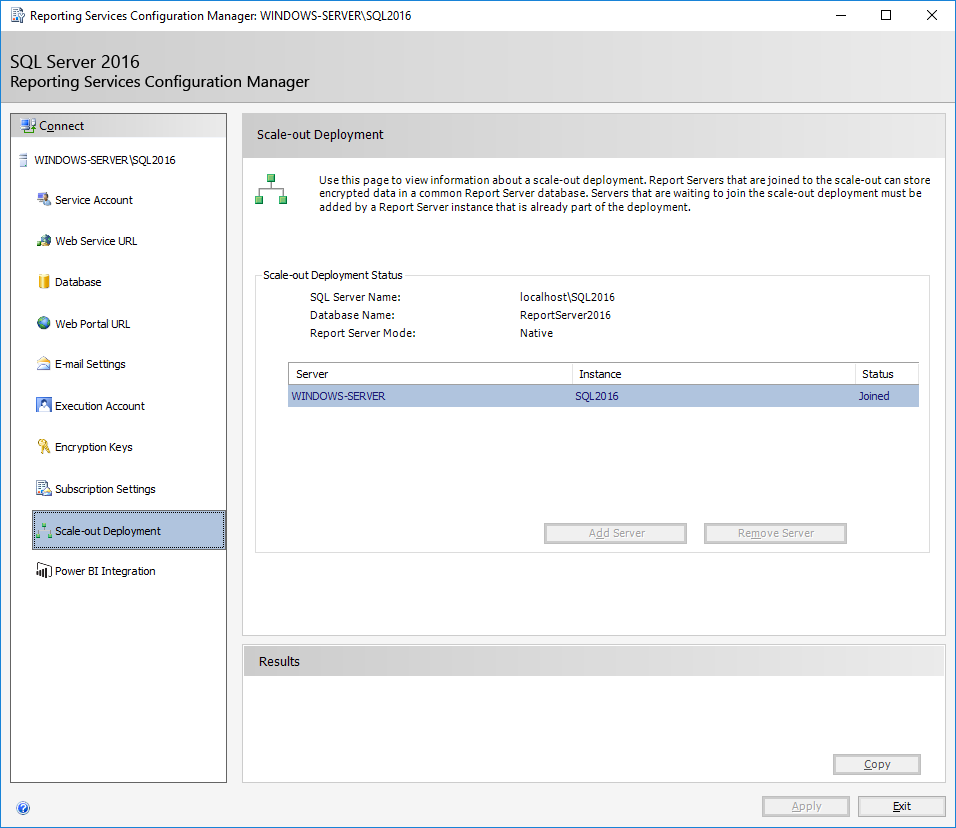Click the Native report server mode value

click(x=537, y=333)
